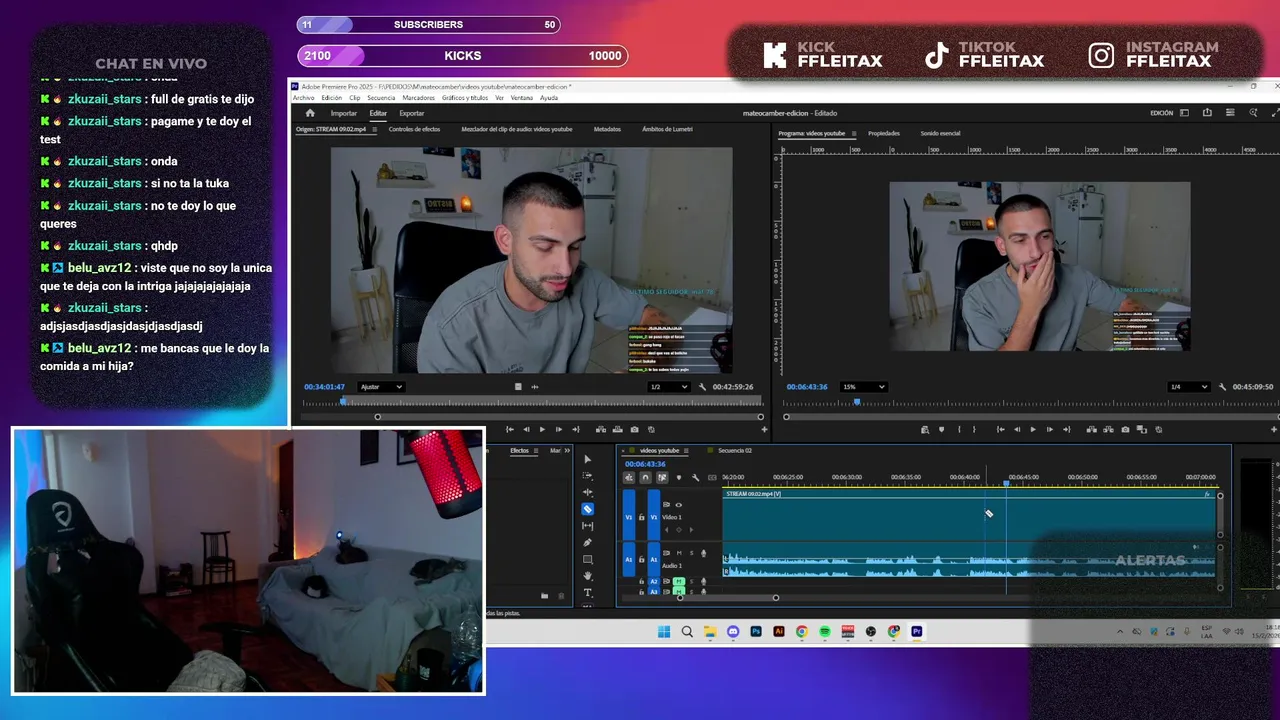Open the Ajustar zoom dropdown in Source monitor

point(381,387)
